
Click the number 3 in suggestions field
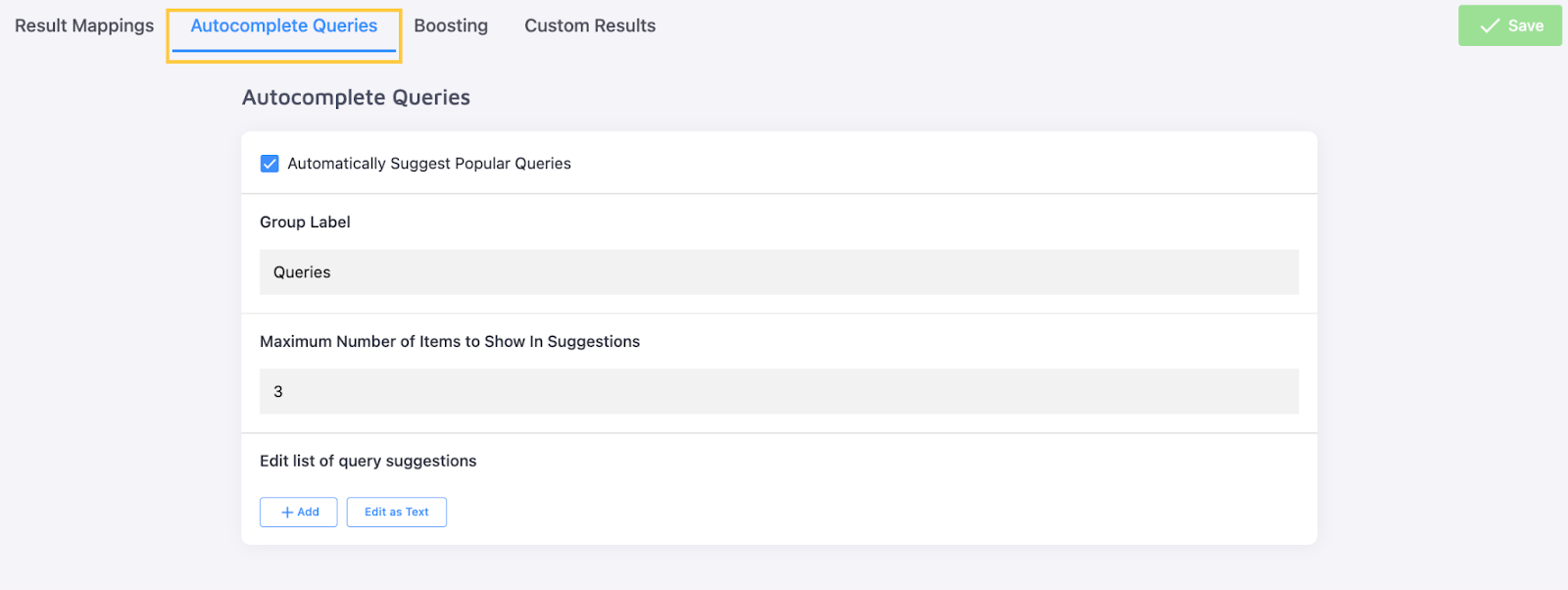(x=278, y=392)
